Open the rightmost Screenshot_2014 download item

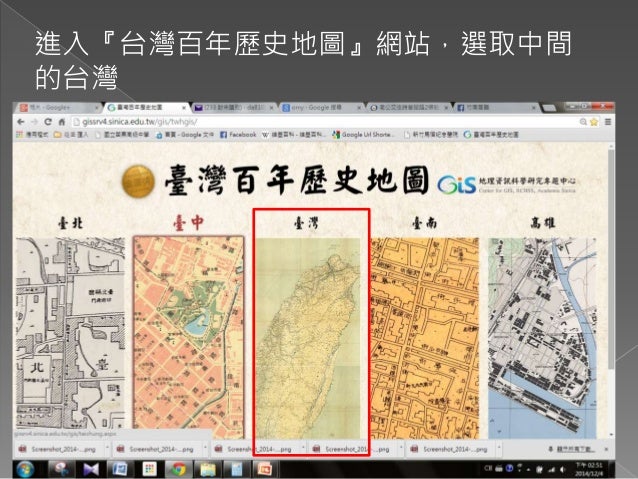click(x=449, y=449)
